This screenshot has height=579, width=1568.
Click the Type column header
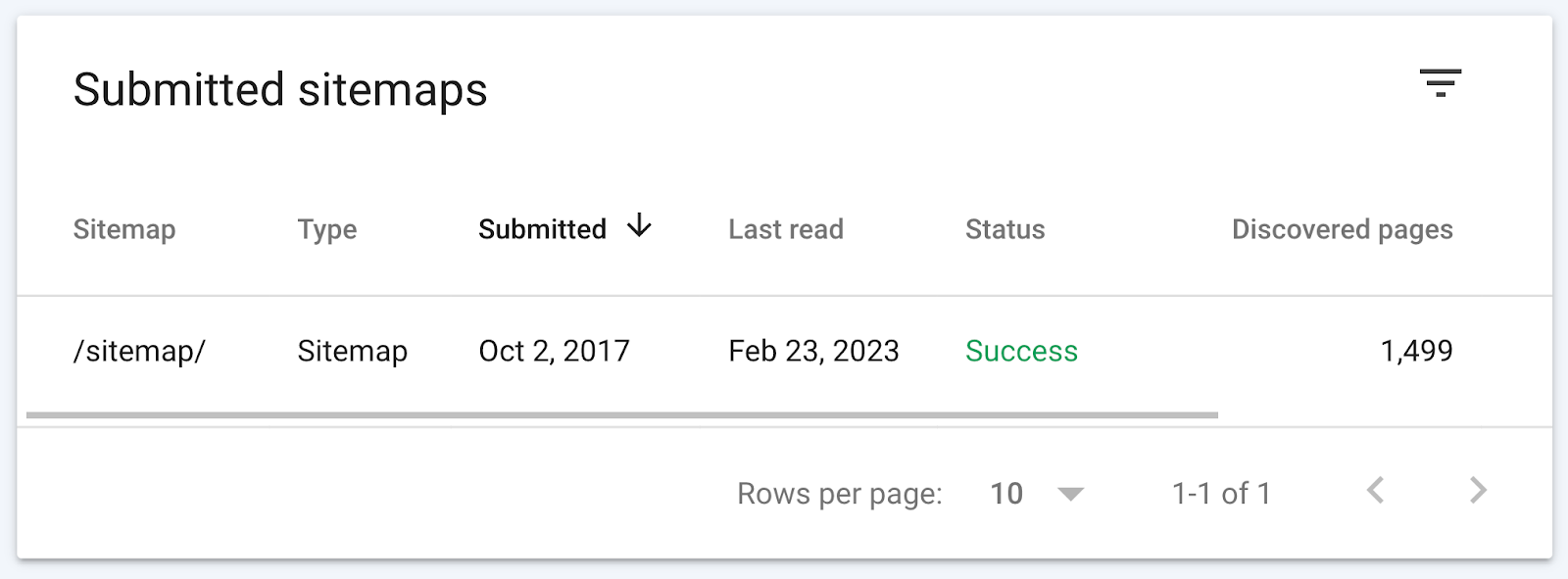coord(327,229)
